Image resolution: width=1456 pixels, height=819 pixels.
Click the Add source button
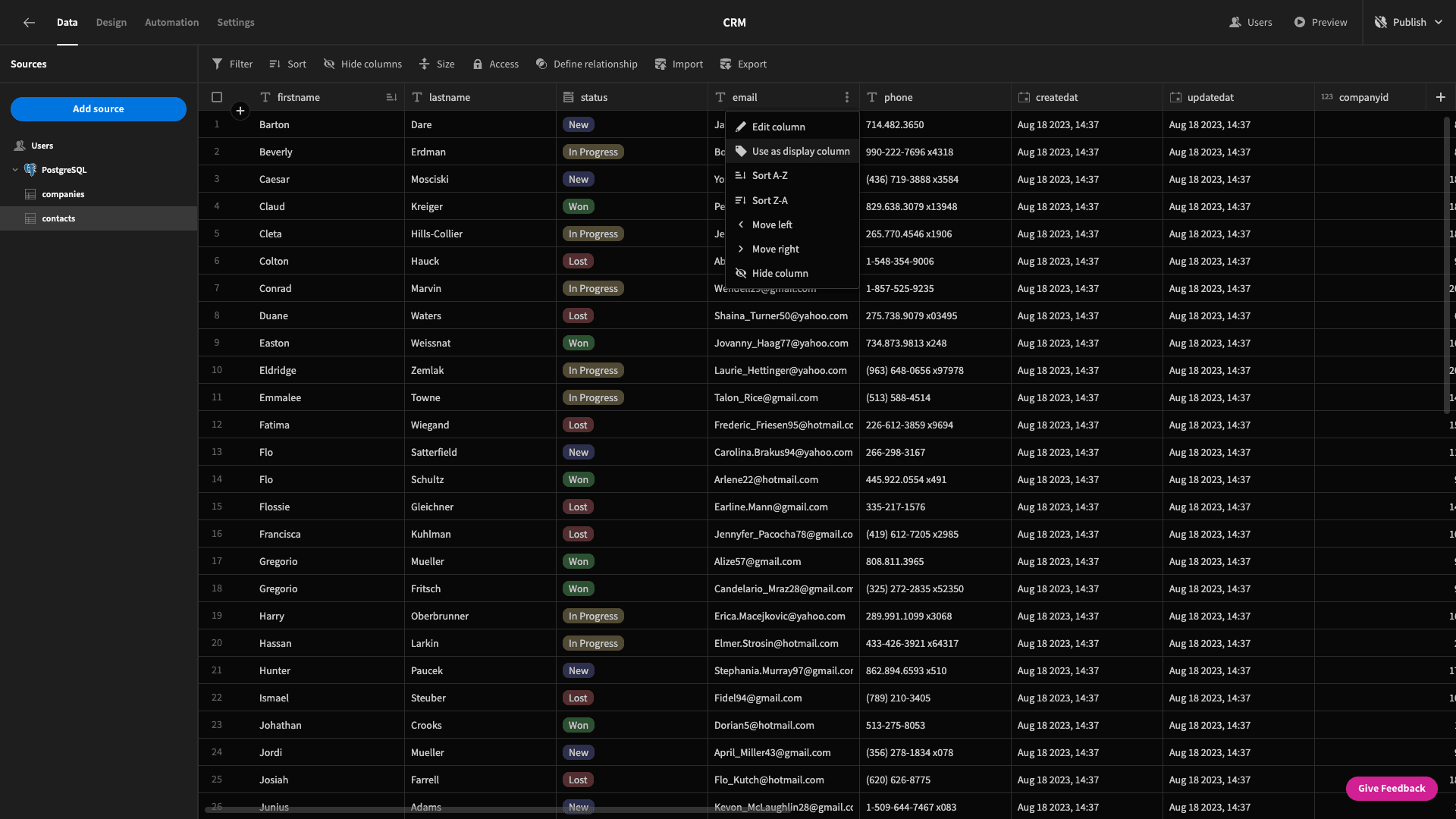pos(98,108)
